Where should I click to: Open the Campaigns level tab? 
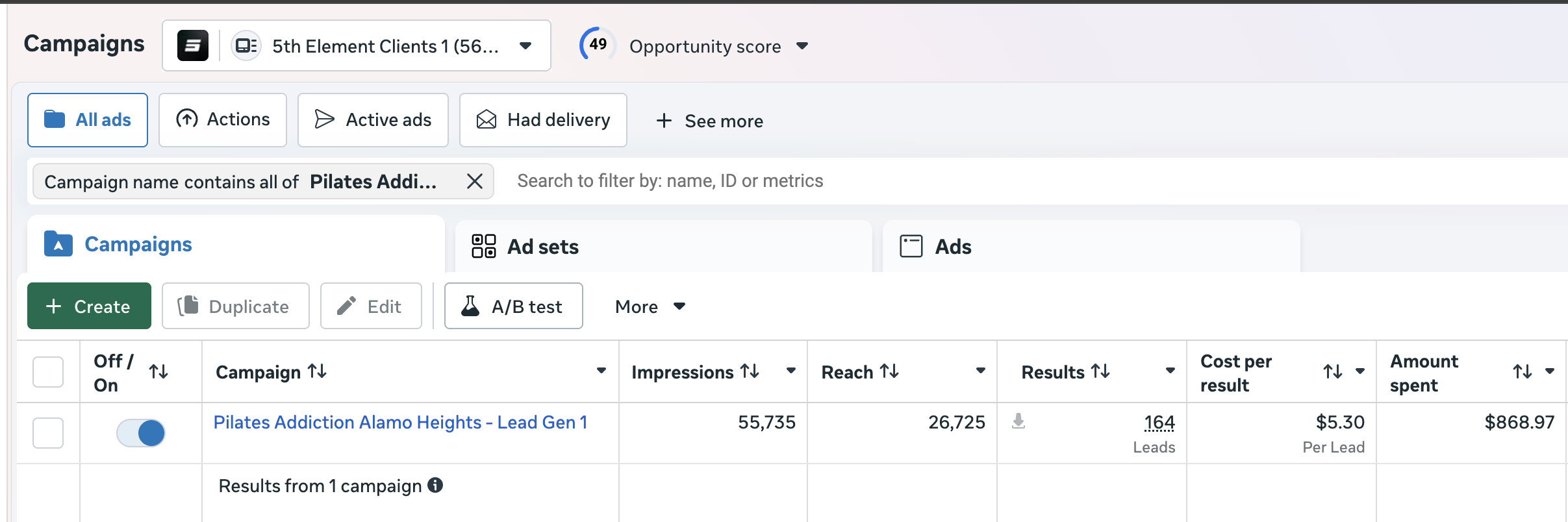tap(236, 245)
